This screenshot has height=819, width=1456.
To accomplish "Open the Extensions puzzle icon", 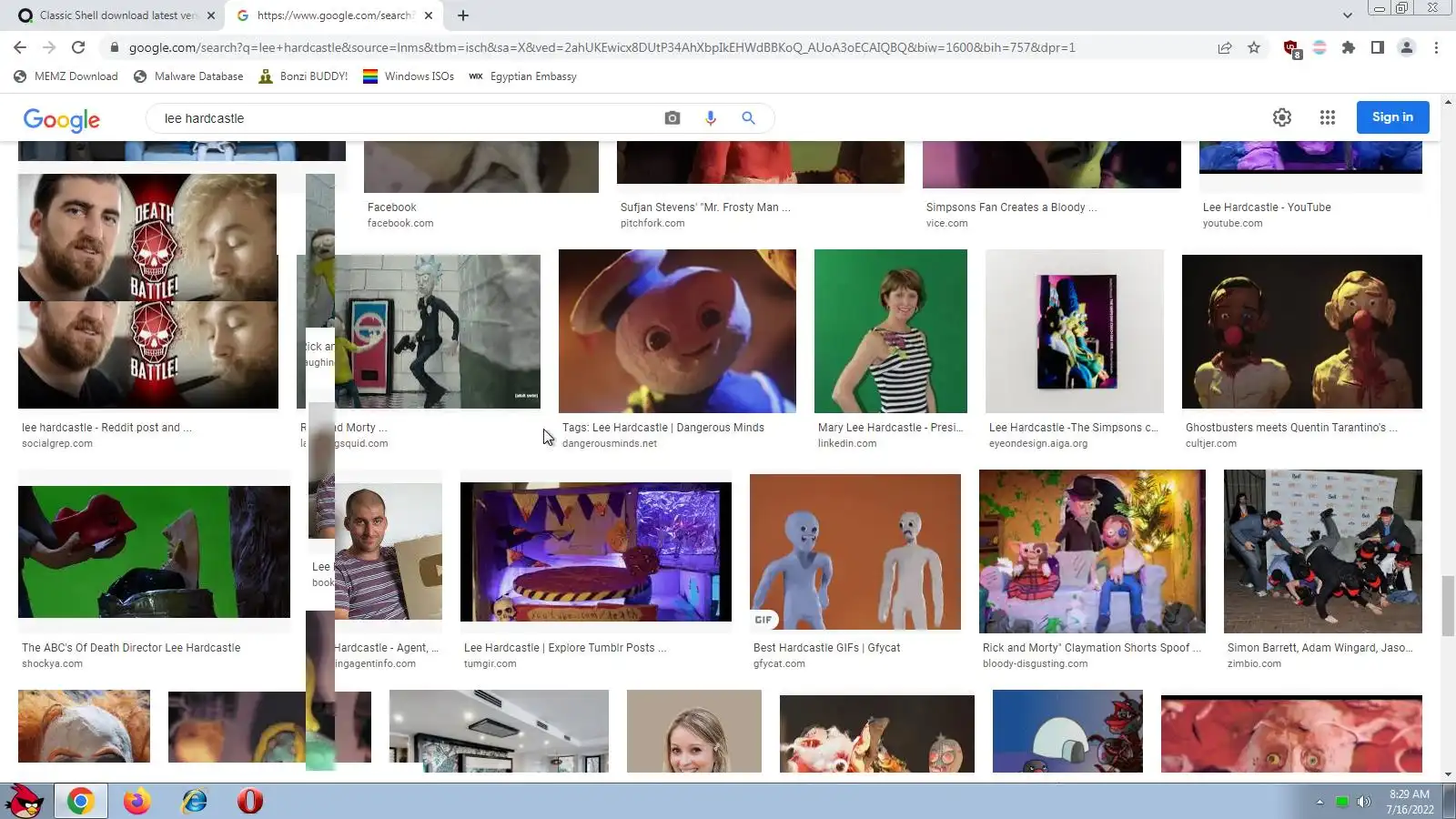I will (x=1349, y=47).
